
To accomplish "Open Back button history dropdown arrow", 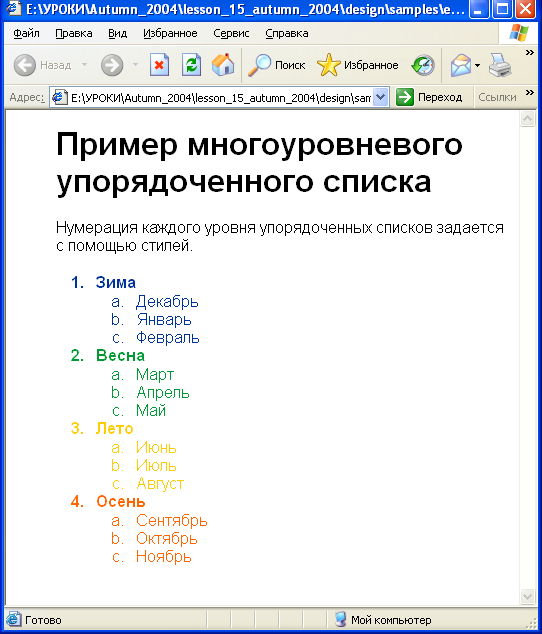I will click(x=84, y=65).
